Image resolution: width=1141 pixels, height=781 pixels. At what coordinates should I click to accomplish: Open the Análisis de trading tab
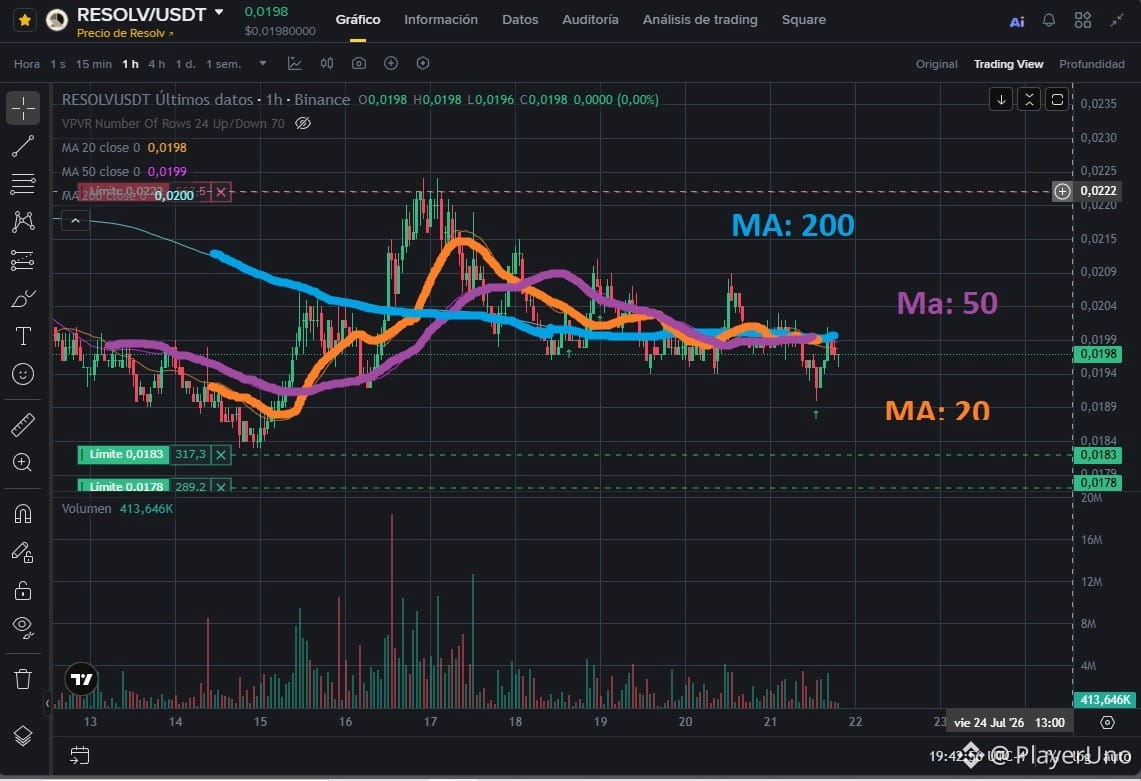pos(700,20)
